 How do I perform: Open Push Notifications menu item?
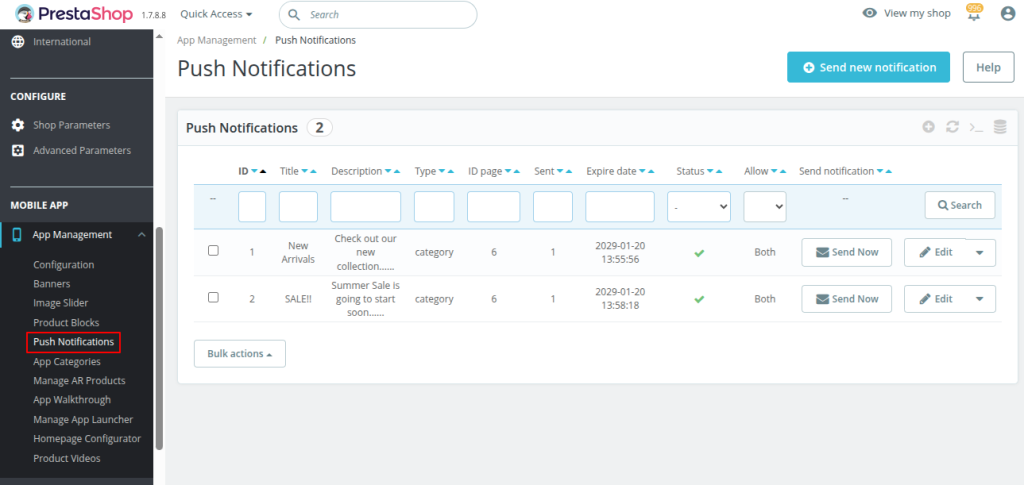tap(73, 341)
